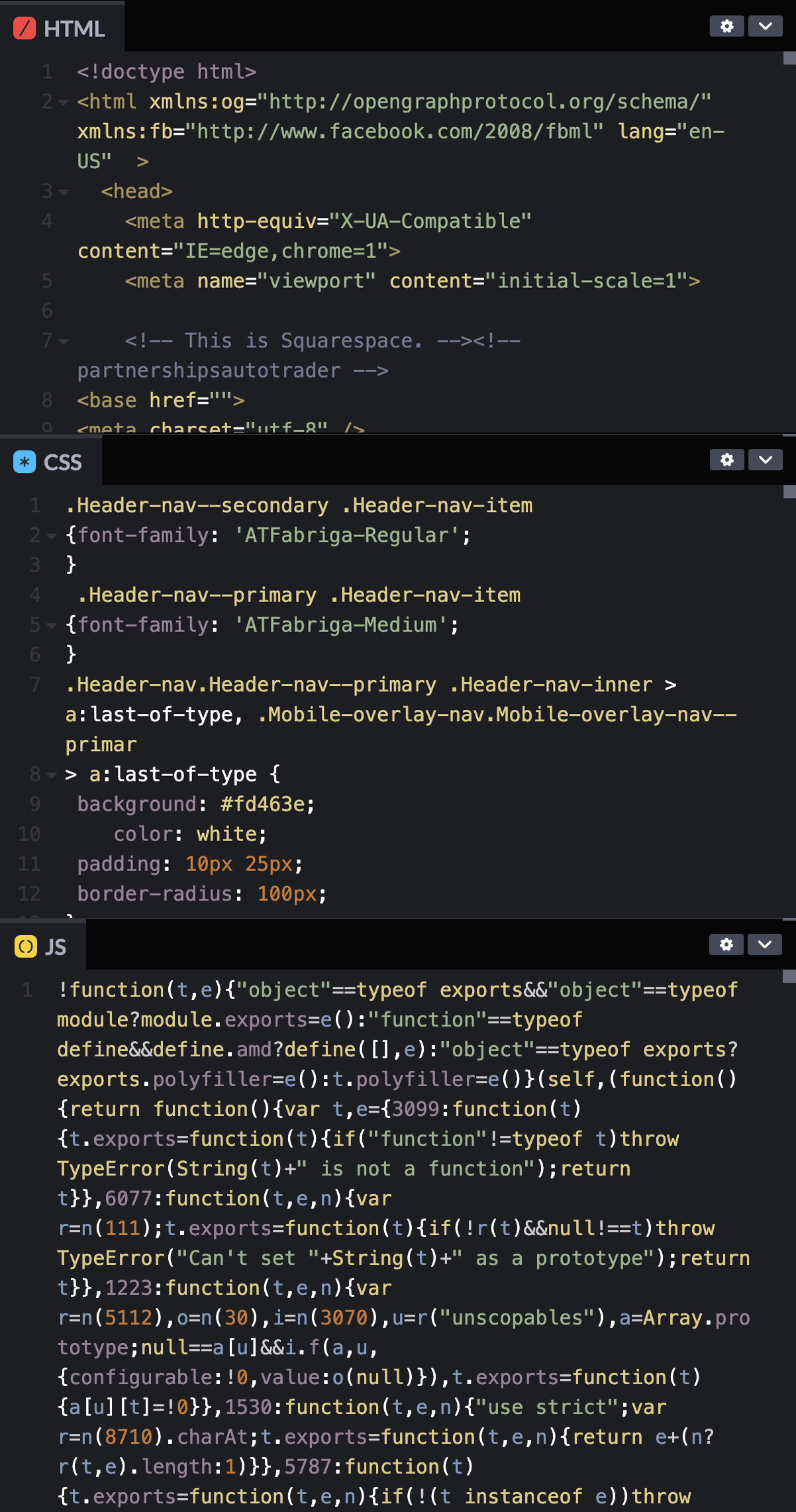Screen dimensions: 796x1512
Task: Collapse CSS line 8 fold arrow
Action: [52, 776]
